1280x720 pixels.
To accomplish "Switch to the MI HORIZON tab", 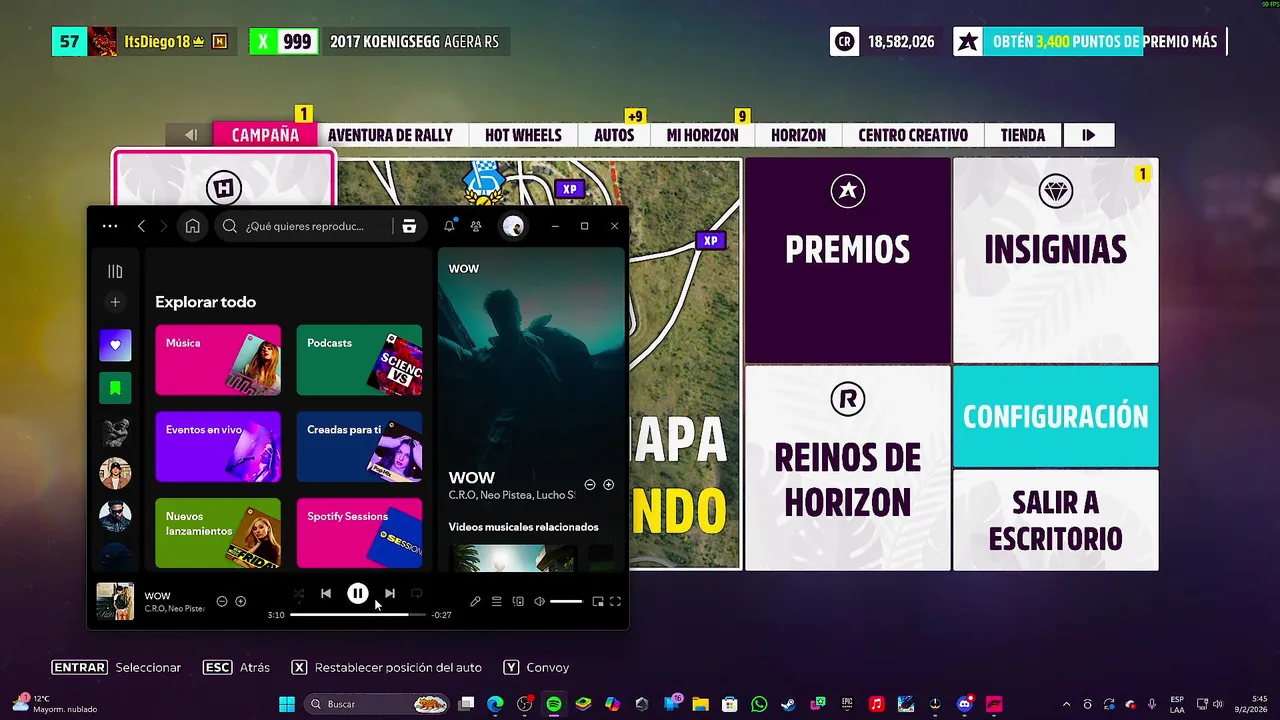I will [x=702, y=135].
